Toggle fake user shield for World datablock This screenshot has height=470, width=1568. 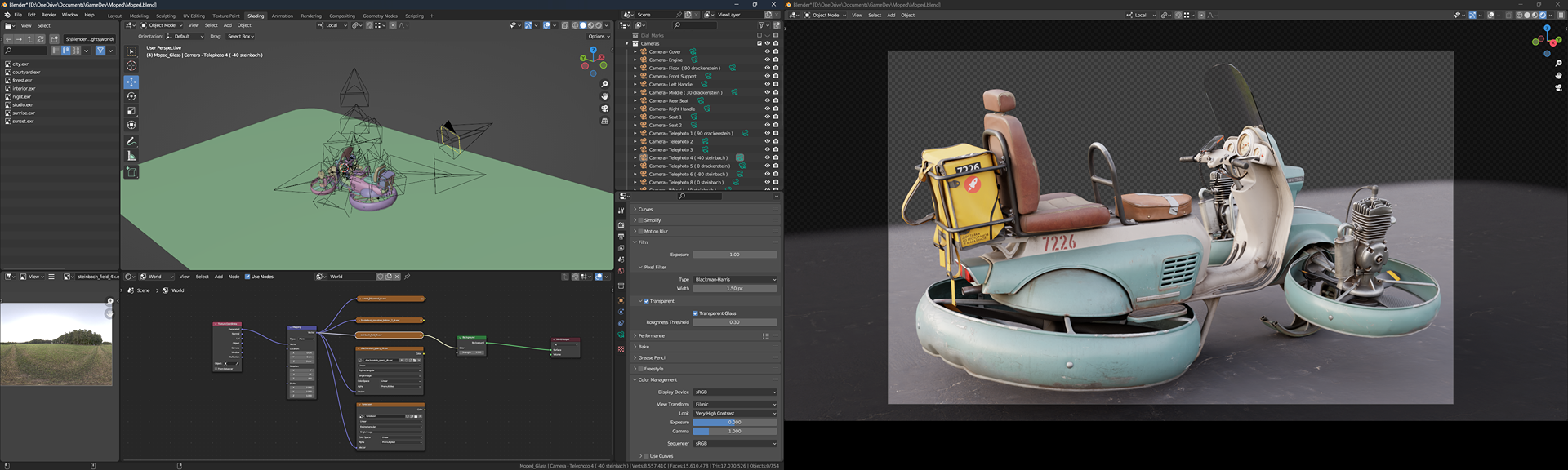[x=381, y=277]
